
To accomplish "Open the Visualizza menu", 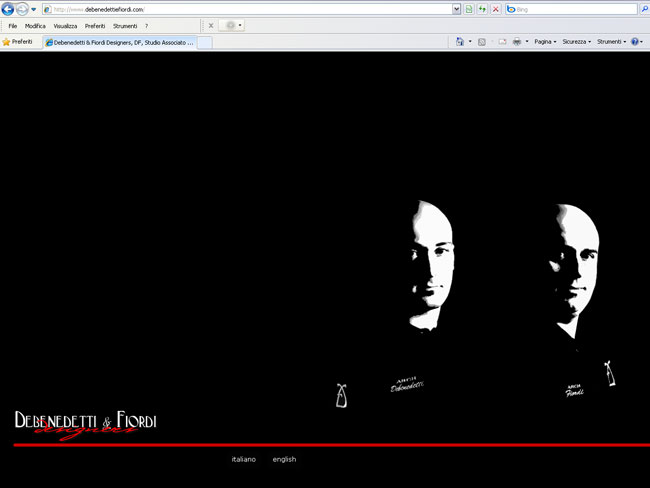I will (x=65, y=26).
